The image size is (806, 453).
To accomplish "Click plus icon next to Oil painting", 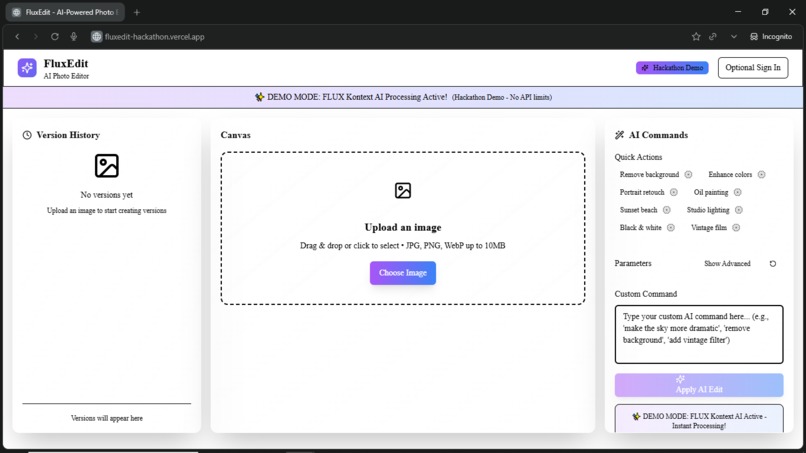I will (738, 192).
